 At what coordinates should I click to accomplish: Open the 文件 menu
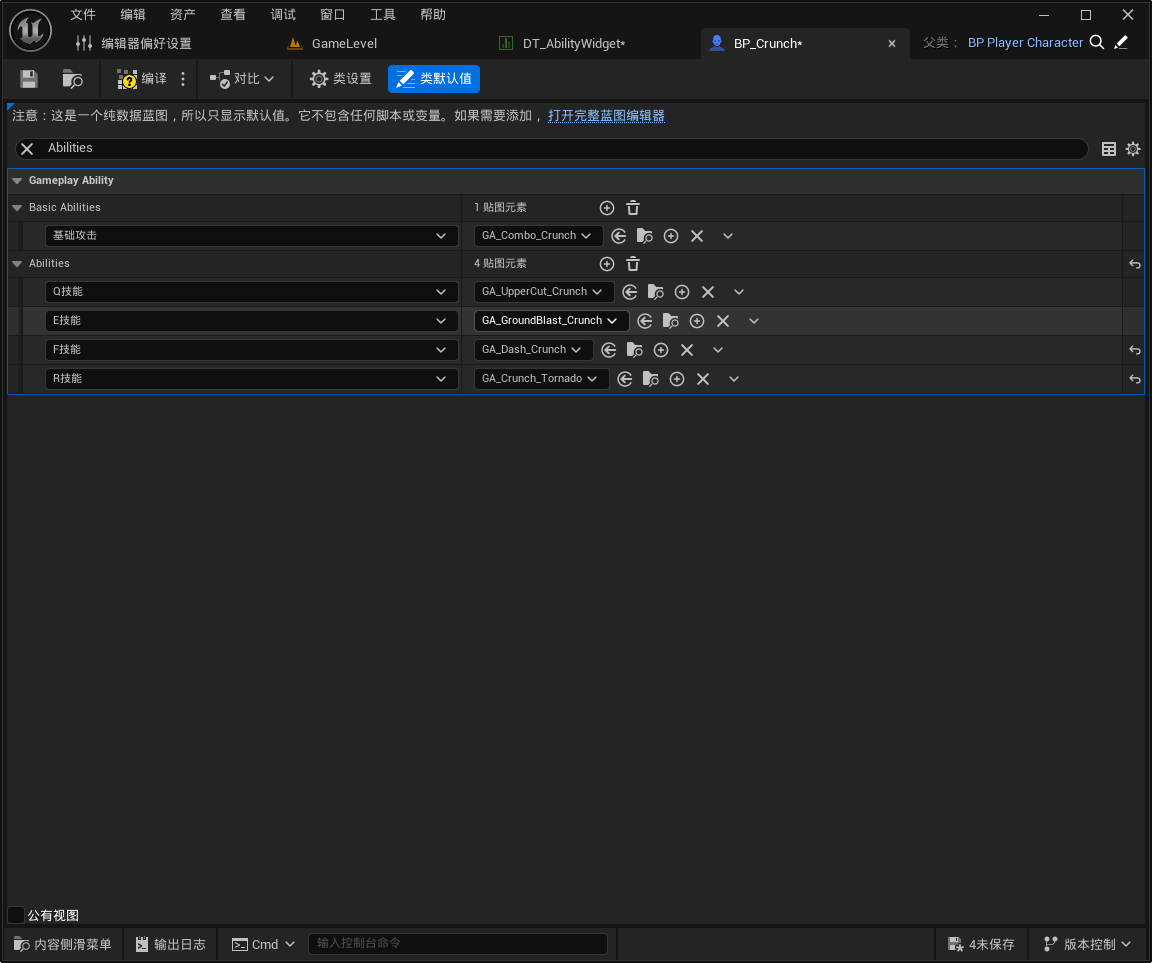pyautogui.click(x=83, y=15)
